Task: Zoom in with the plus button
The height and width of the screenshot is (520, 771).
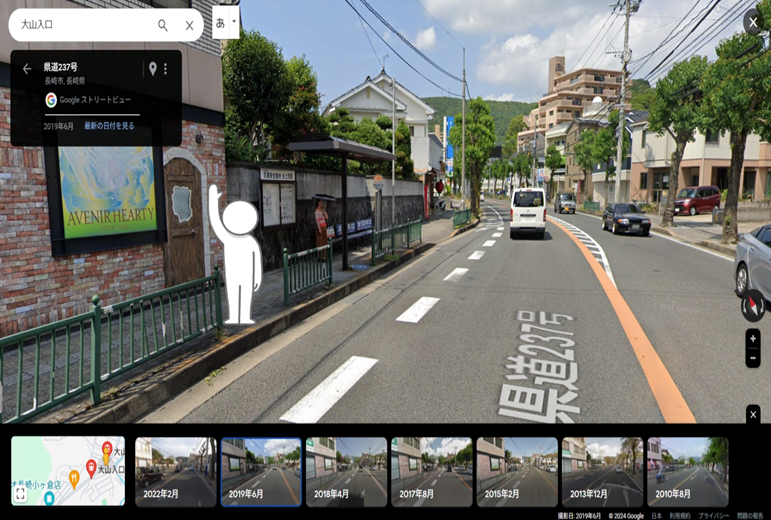Action: pyautogui.click(x=753, y=339)
